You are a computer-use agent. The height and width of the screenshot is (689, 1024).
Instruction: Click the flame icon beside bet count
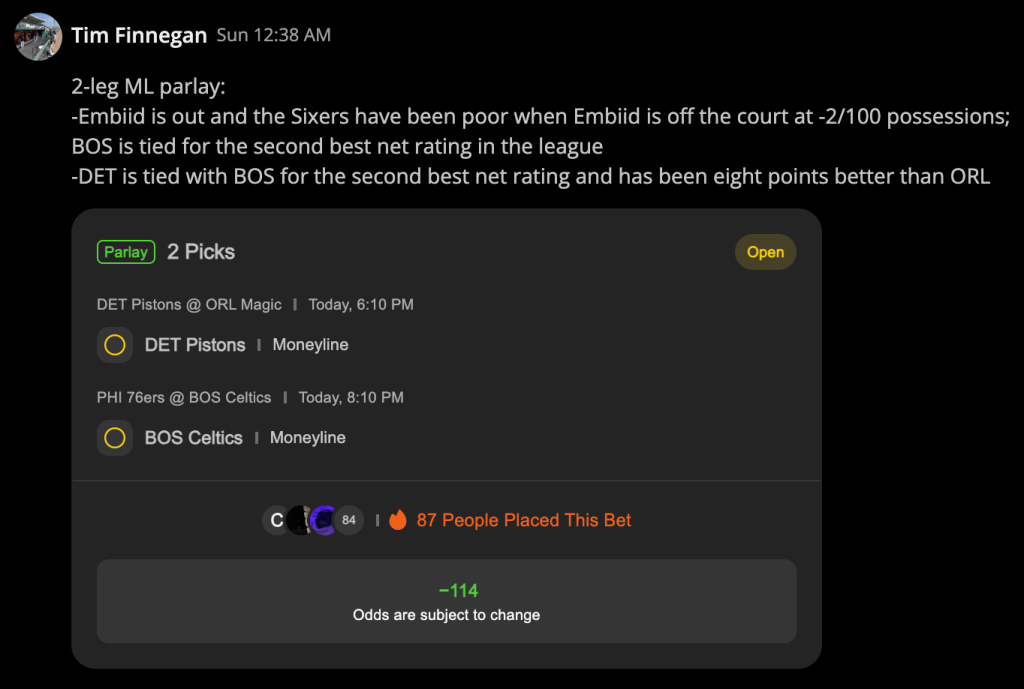[398, 520]
